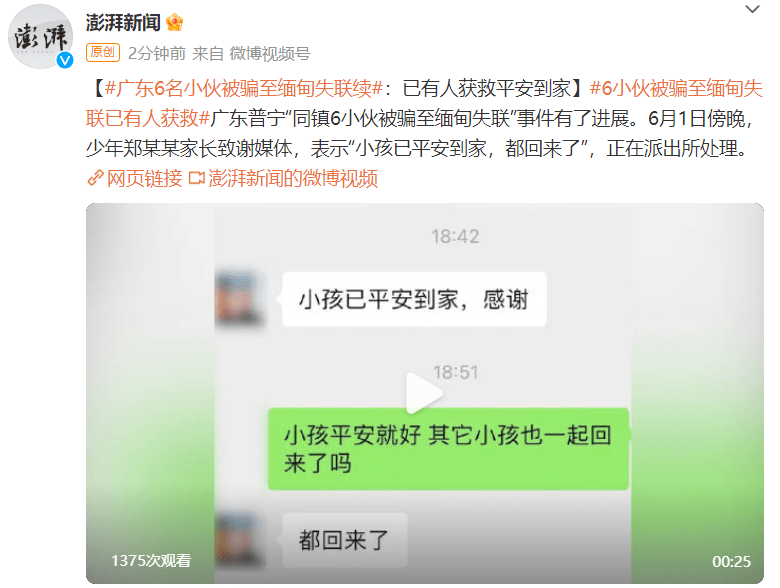Image resolution: width=780 pixels, height=588 pixels.
Task: Click the video camera icon before 澎湃新闻的微博视频
Action: tap(196, 178)
